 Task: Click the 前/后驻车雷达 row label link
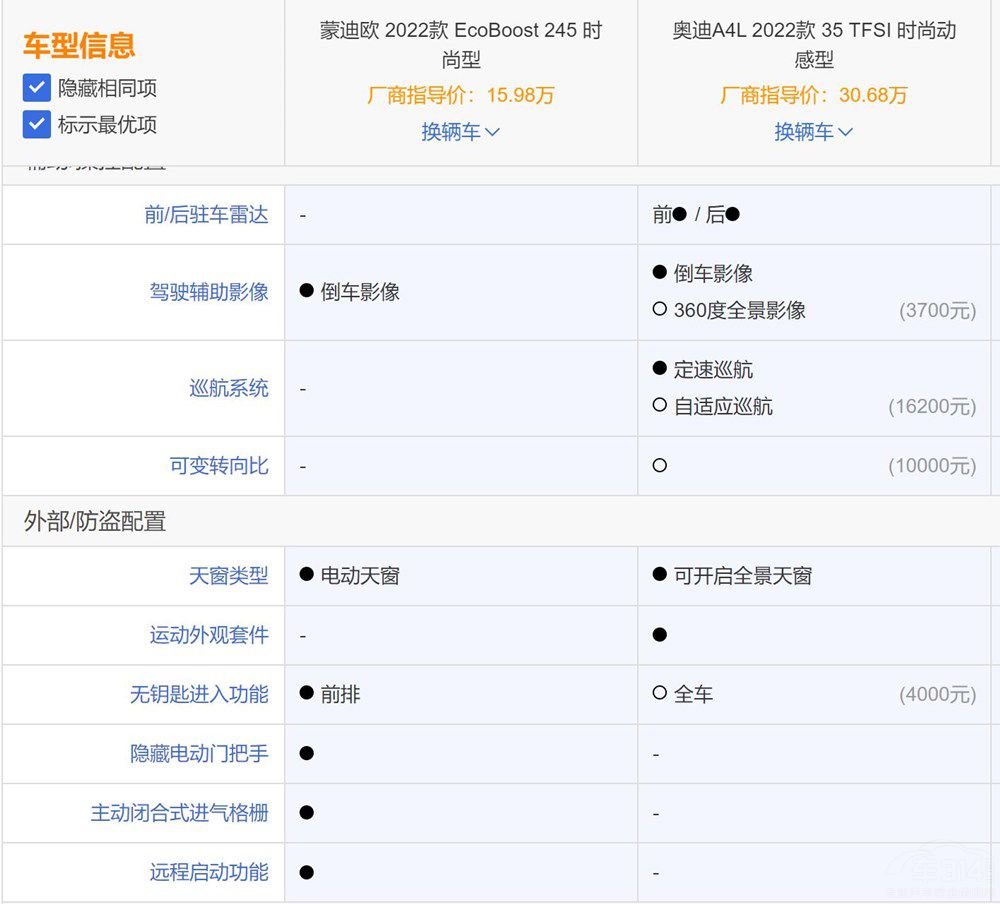tap(206, 214)
